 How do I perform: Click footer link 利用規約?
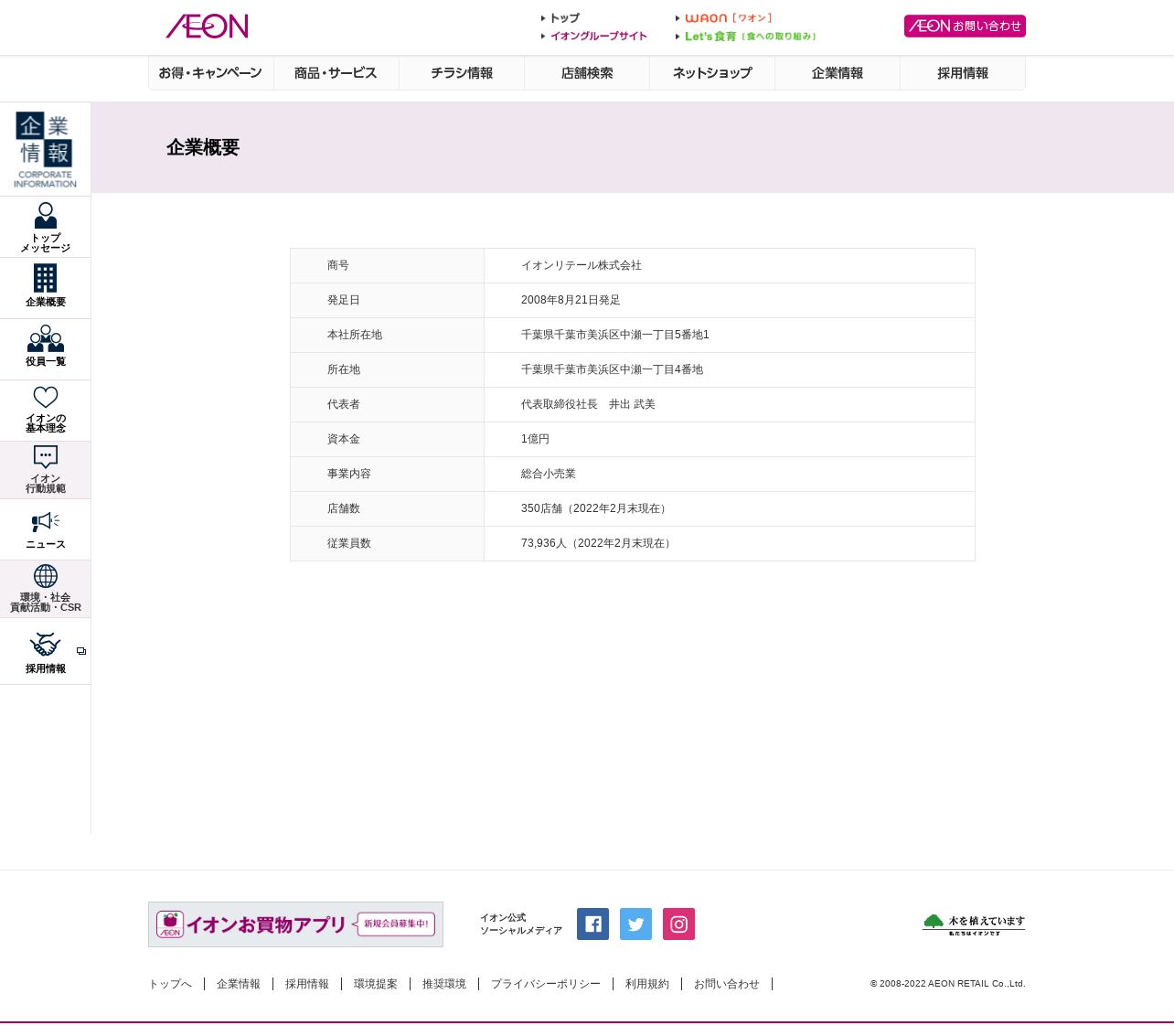pos(647,984)
